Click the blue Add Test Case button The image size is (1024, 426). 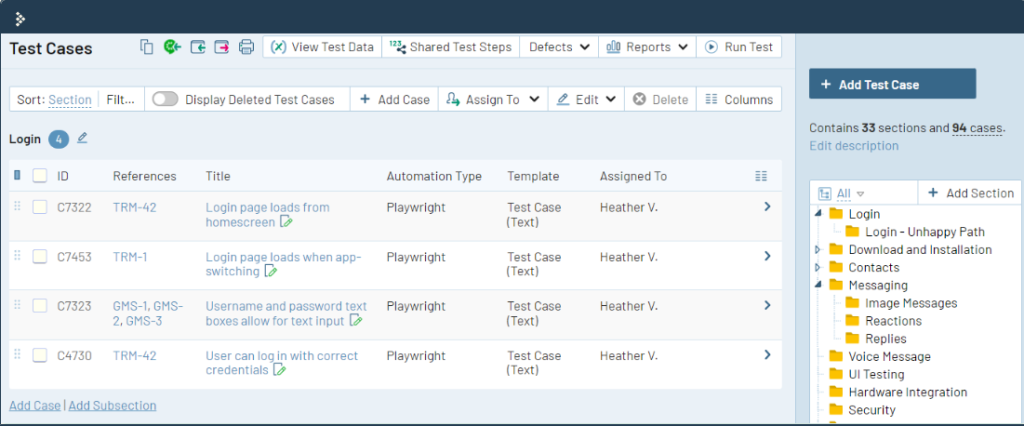coord(892,84)
